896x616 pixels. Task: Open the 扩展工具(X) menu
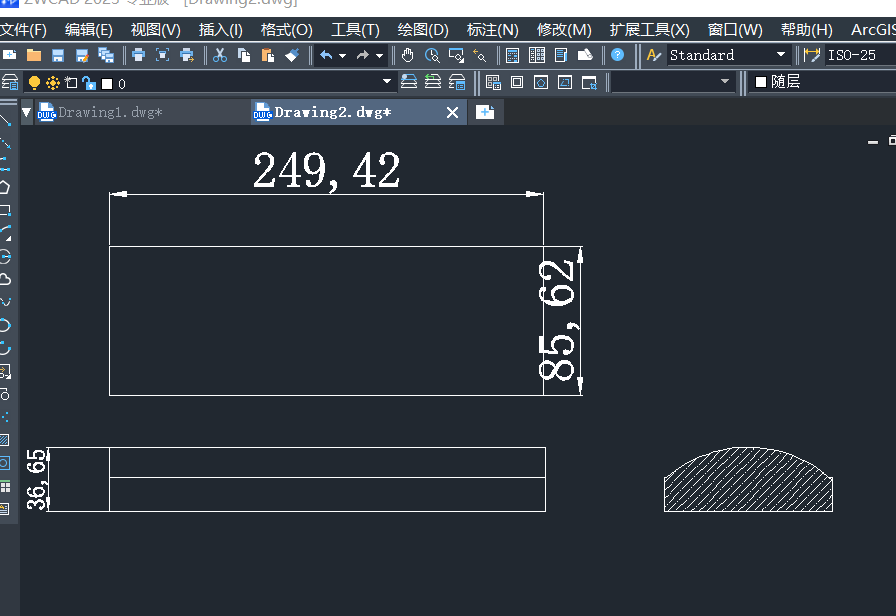tap(650, 30)
